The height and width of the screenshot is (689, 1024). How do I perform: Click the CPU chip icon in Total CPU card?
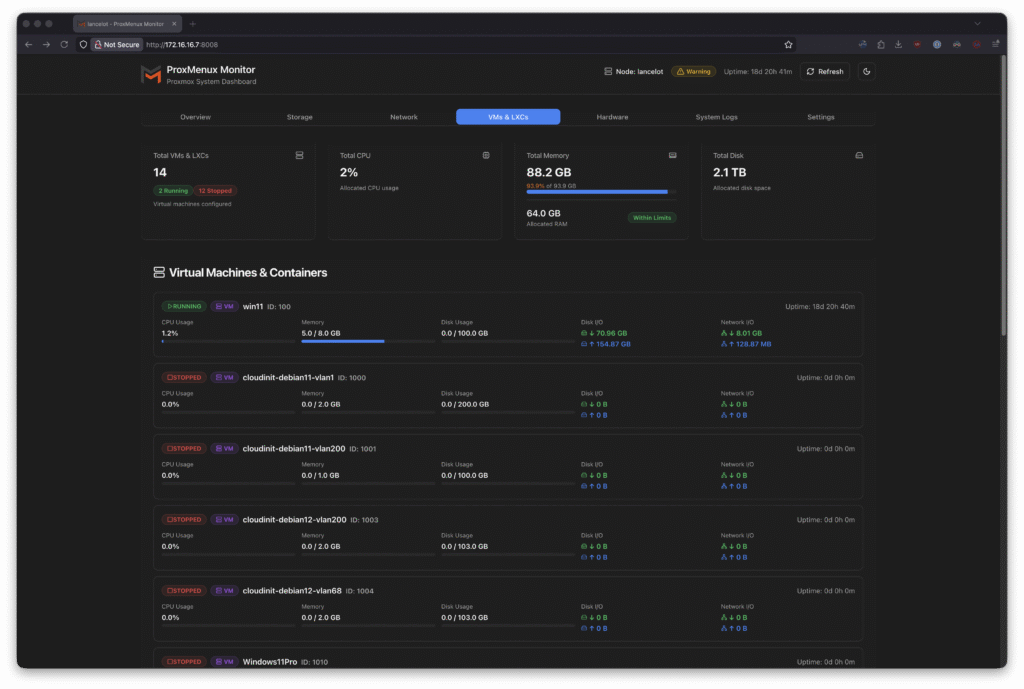point(486,156)
